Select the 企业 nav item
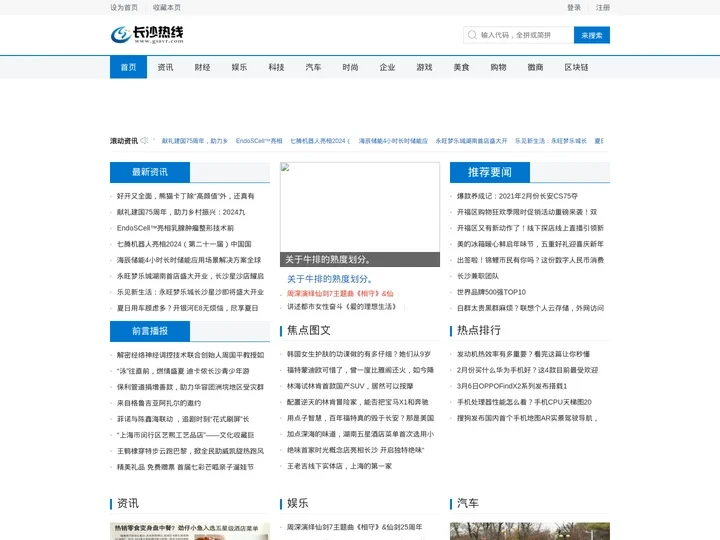Image resolution: width=720 pixels, height=540 pixels. point(387,67)
